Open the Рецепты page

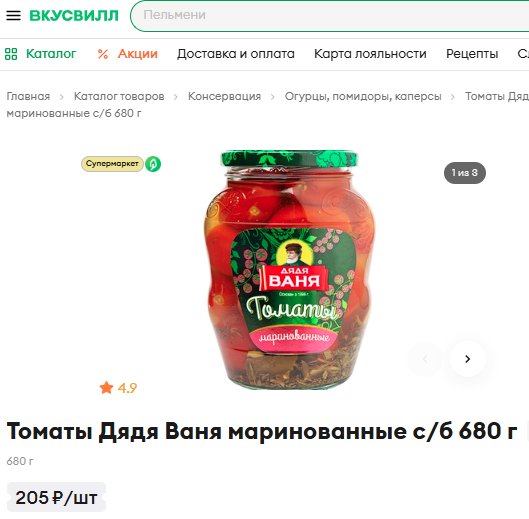[x=472, y=54]
